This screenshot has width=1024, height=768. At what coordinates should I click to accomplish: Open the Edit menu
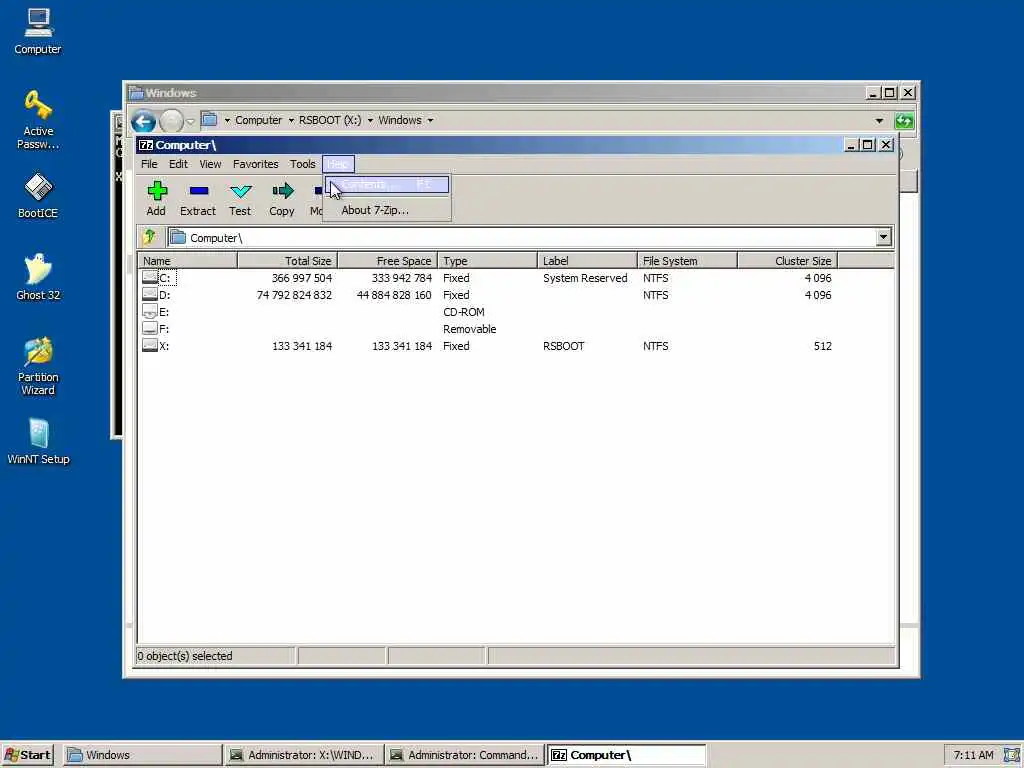178,164
